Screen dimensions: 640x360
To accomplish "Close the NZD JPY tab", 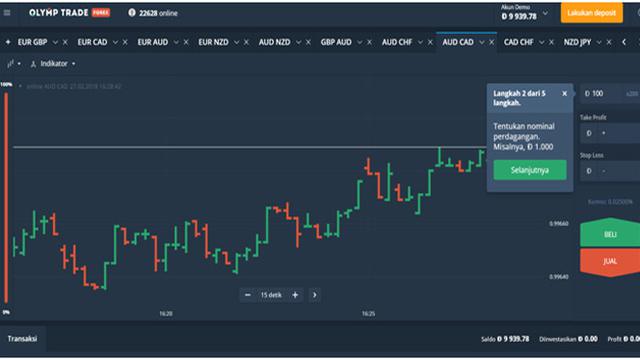I will click(609, 42).
